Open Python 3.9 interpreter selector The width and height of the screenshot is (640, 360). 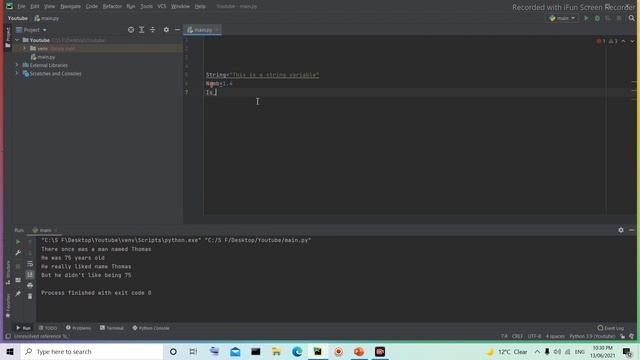pos(592,336)
